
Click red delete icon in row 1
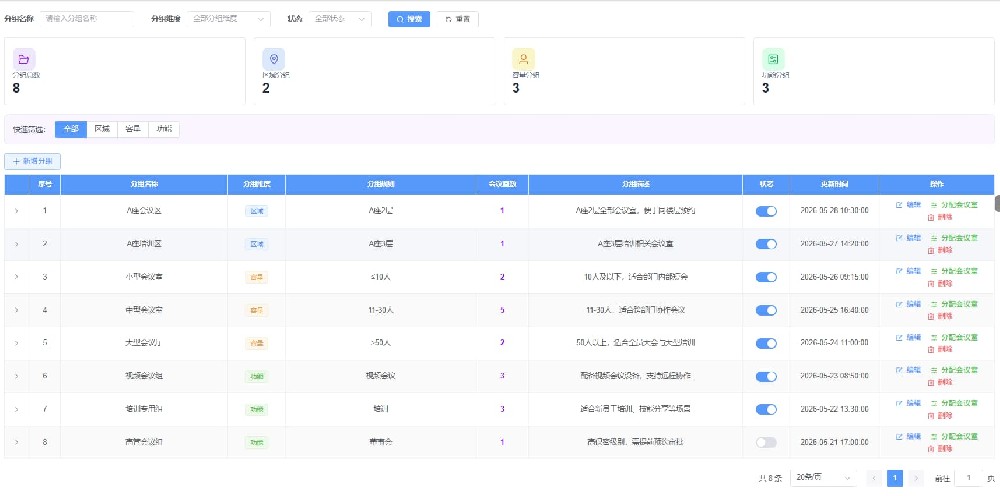tap(931, 217)
